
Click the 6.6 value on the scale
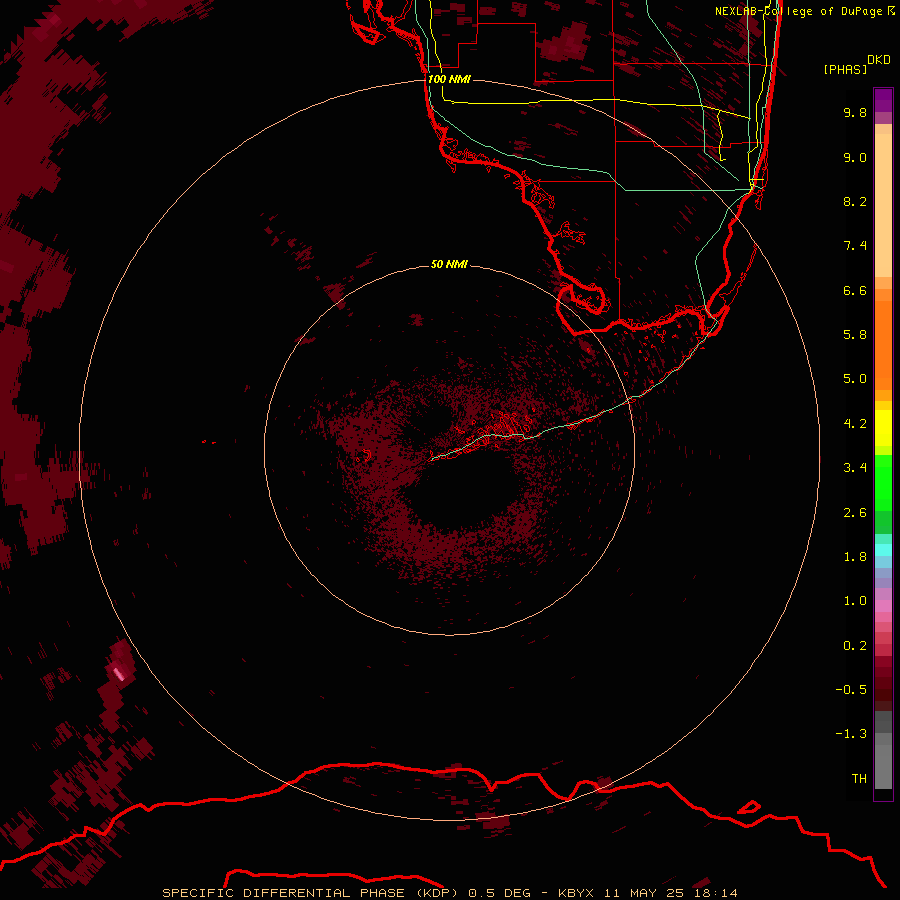[x=855, y=290]
